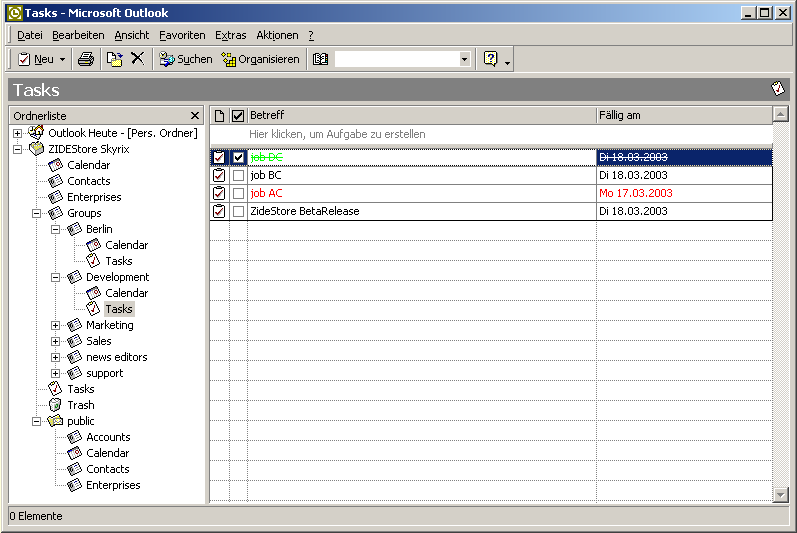
Task: Click the Organisieren button
Action: (260, 59)
